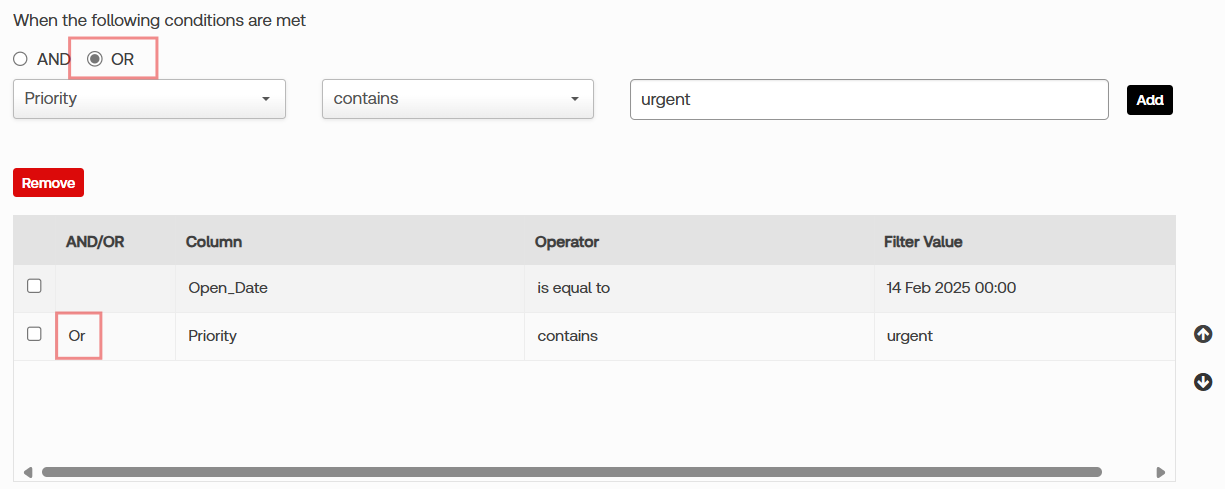Click the move up arrow icon
Image resolution: width=1225 pixels, height=489 pixels.
click(1203, 334)
